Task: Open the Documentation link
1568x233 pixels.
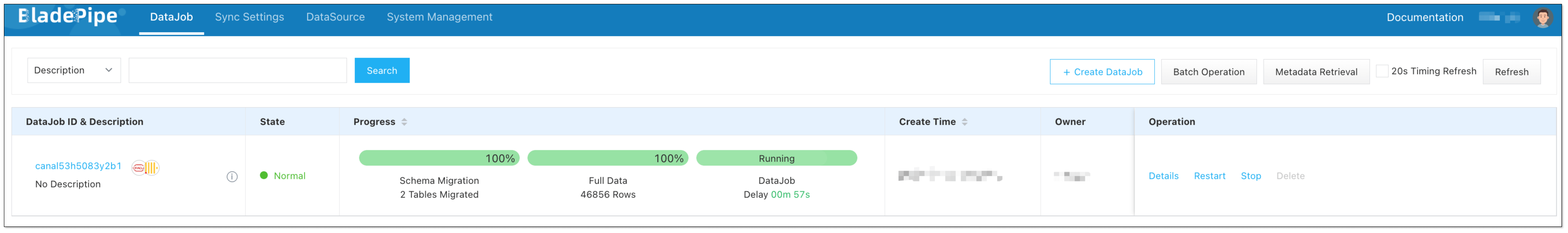Action: pos(1424,18)
